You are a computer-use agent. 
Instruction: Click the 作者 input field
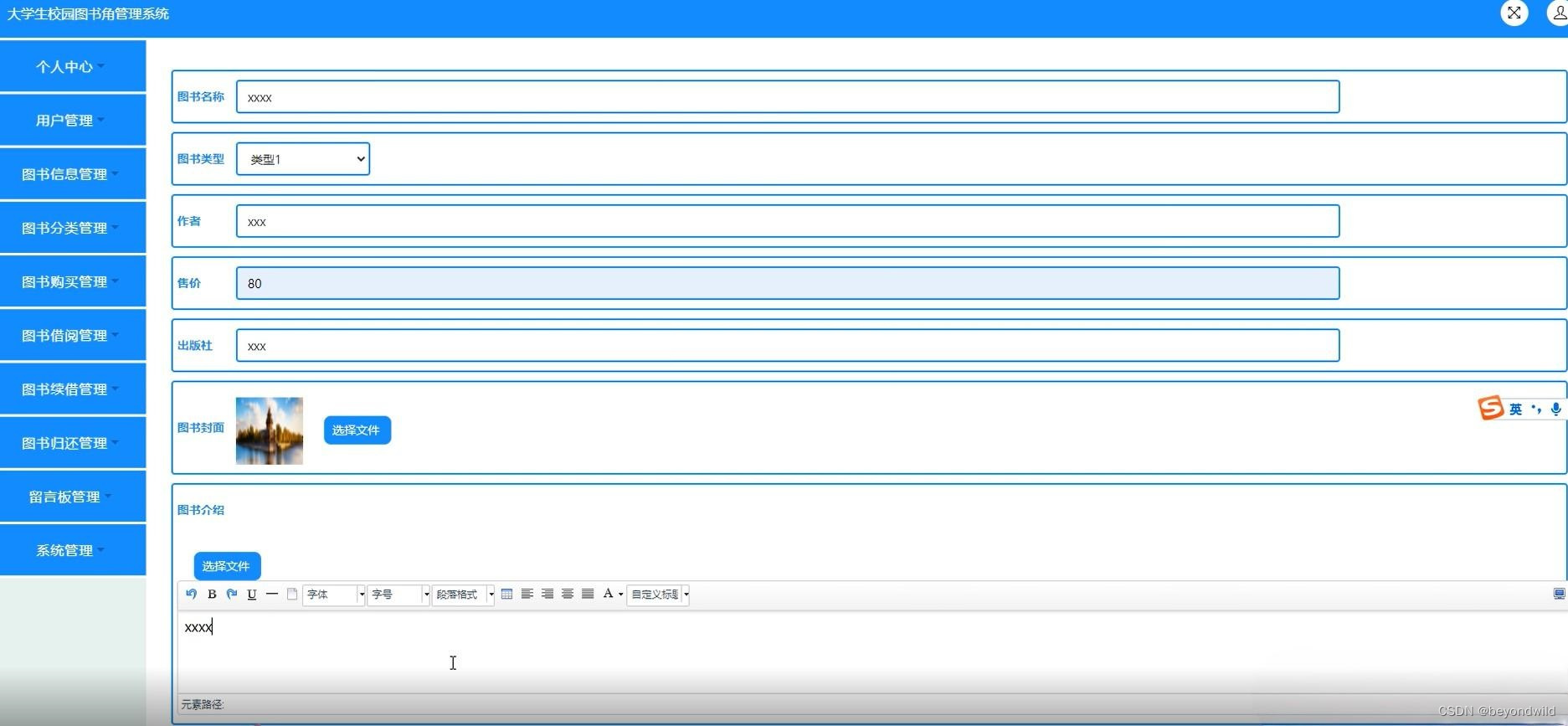click(788, 221)
